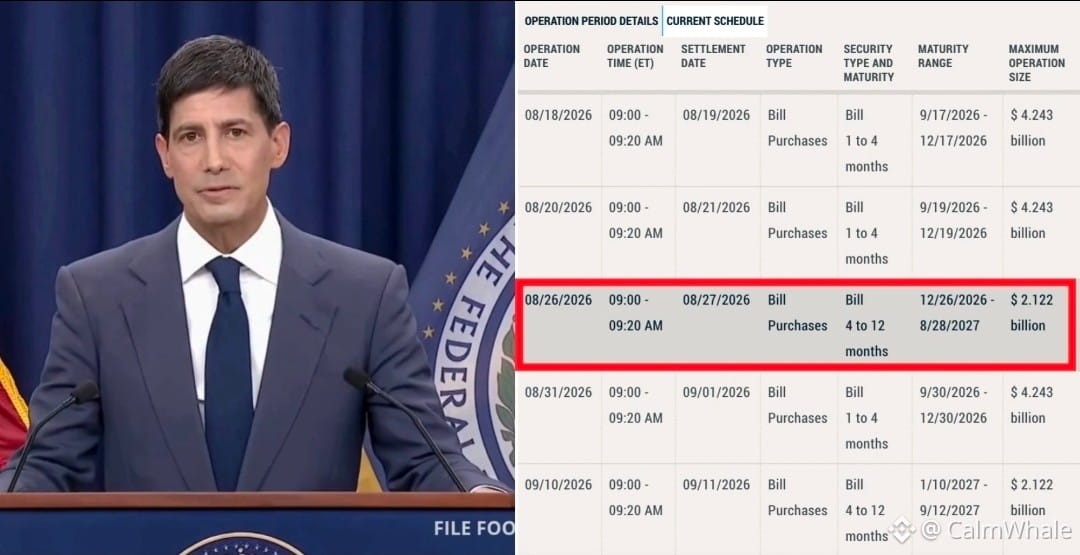Image resolution: width=1080 pixels, height=555 pixels.
Task: Click maturity range 9/19/2026 - 12/19/2026
Action: point(954,220)
